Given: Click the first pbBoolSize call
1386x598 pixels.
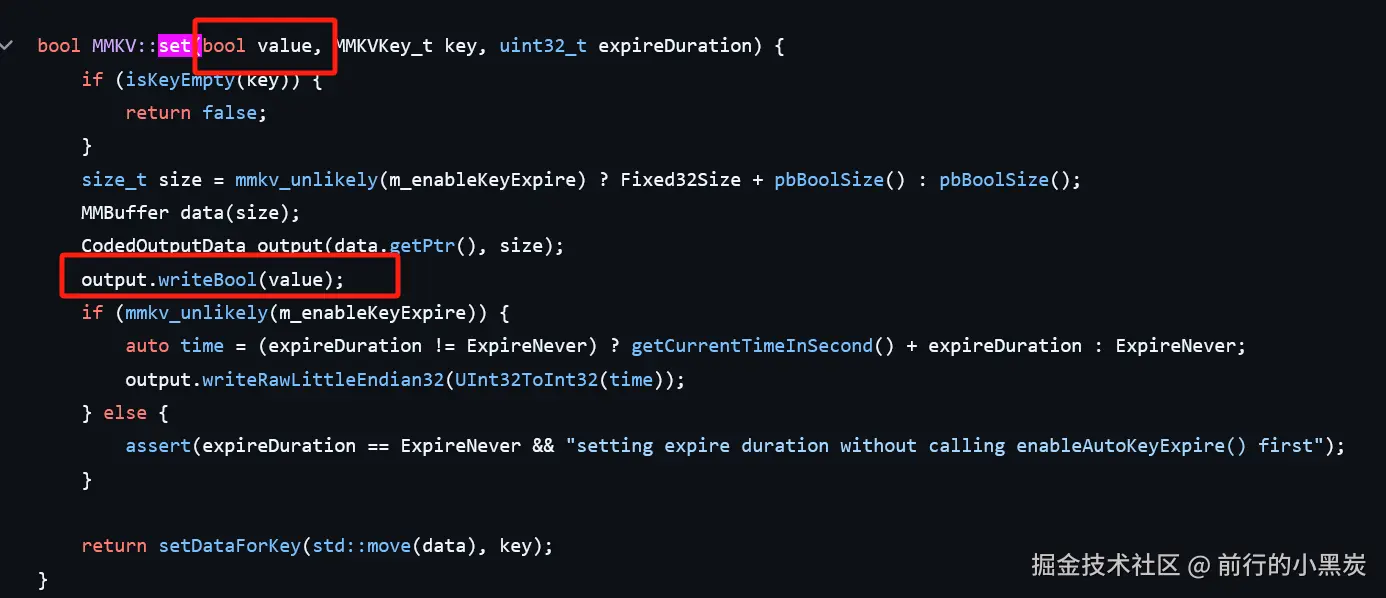Looking at the screenshot, I should tap(828, 180).
